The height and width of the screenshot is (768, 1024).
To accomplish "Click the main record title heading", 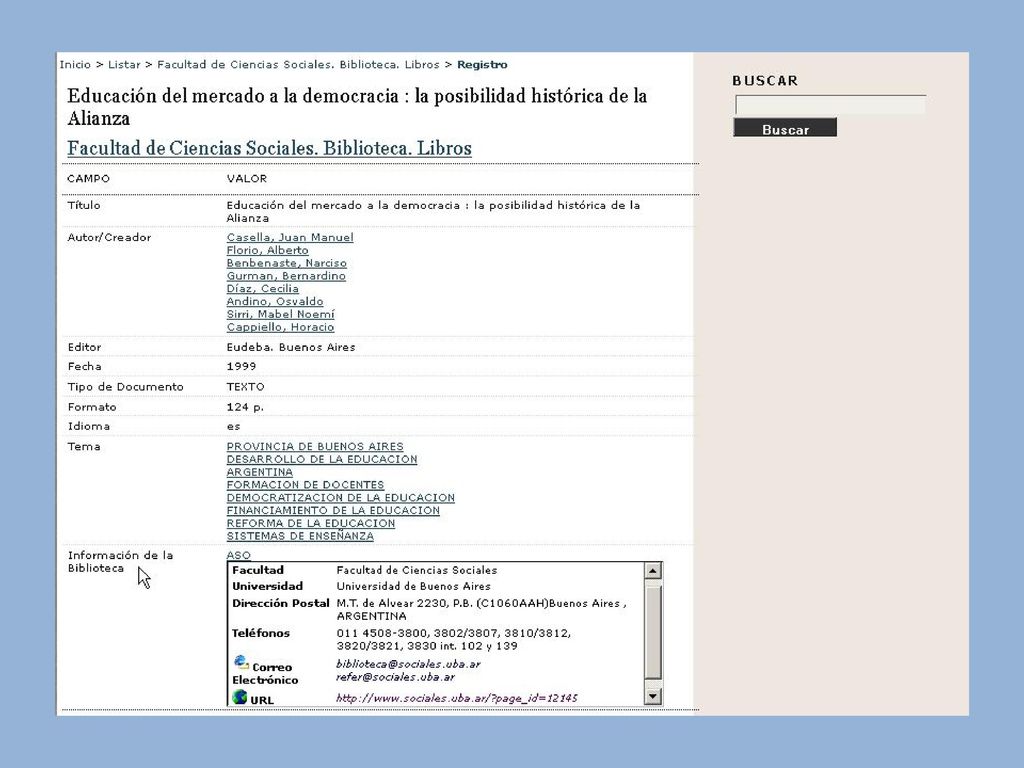I will pos(357,107).
